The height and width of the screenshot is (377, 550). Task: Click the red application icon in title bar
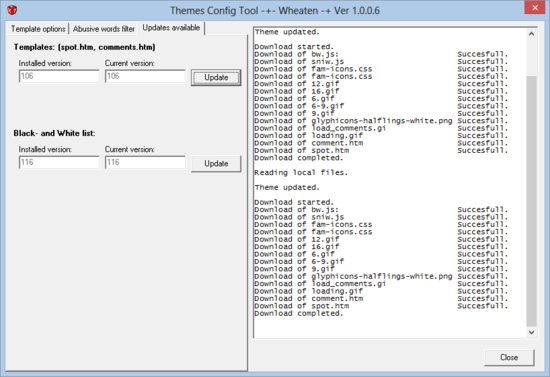(12, 10)
